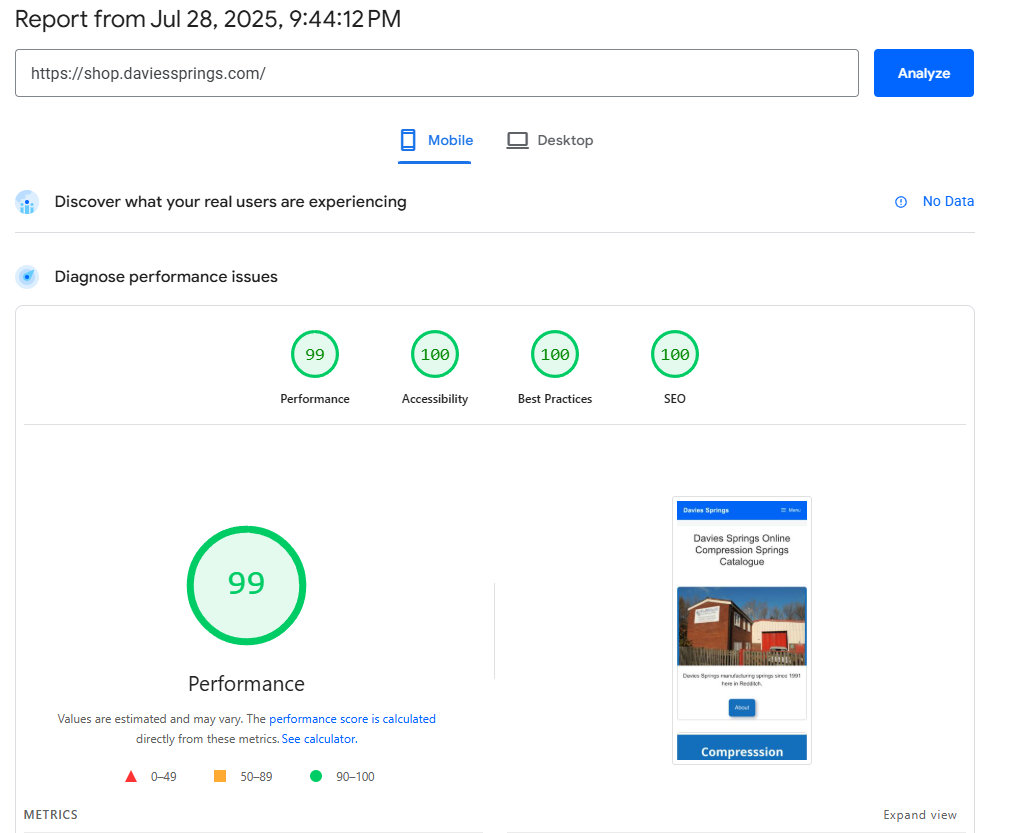The width and height of the screenshot is (1012, 833).
Task: Click 'Discover what your real users are experiencing' heading
Action: pyautogui.click(x=230, y=202)
